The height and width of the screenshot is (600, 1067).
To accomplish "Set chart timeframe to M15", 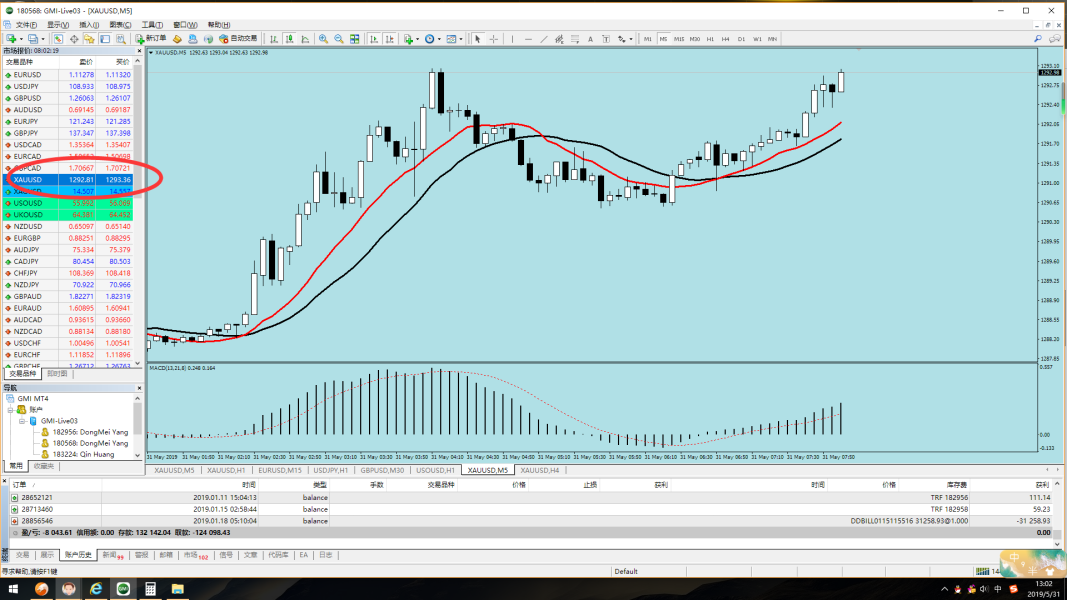I will 679,39.
